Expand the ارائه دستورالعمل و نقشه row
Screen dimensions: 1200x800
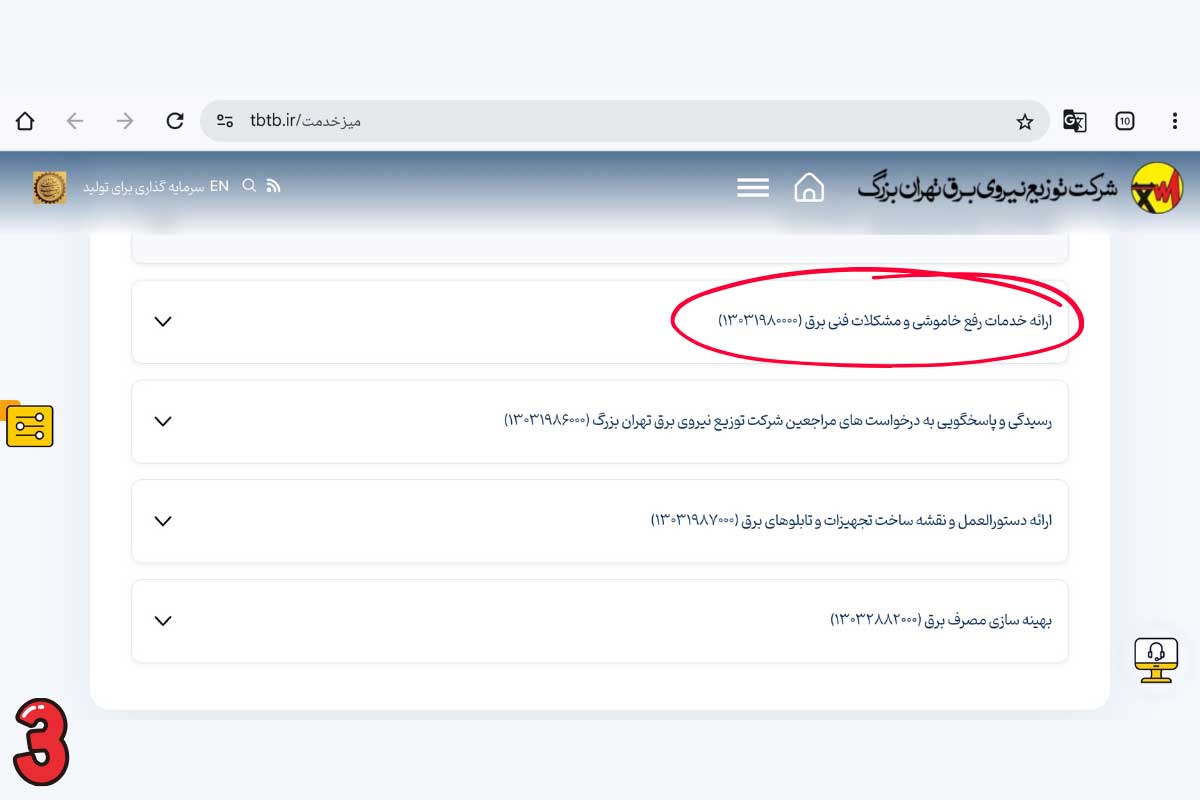tap(163, 521)
